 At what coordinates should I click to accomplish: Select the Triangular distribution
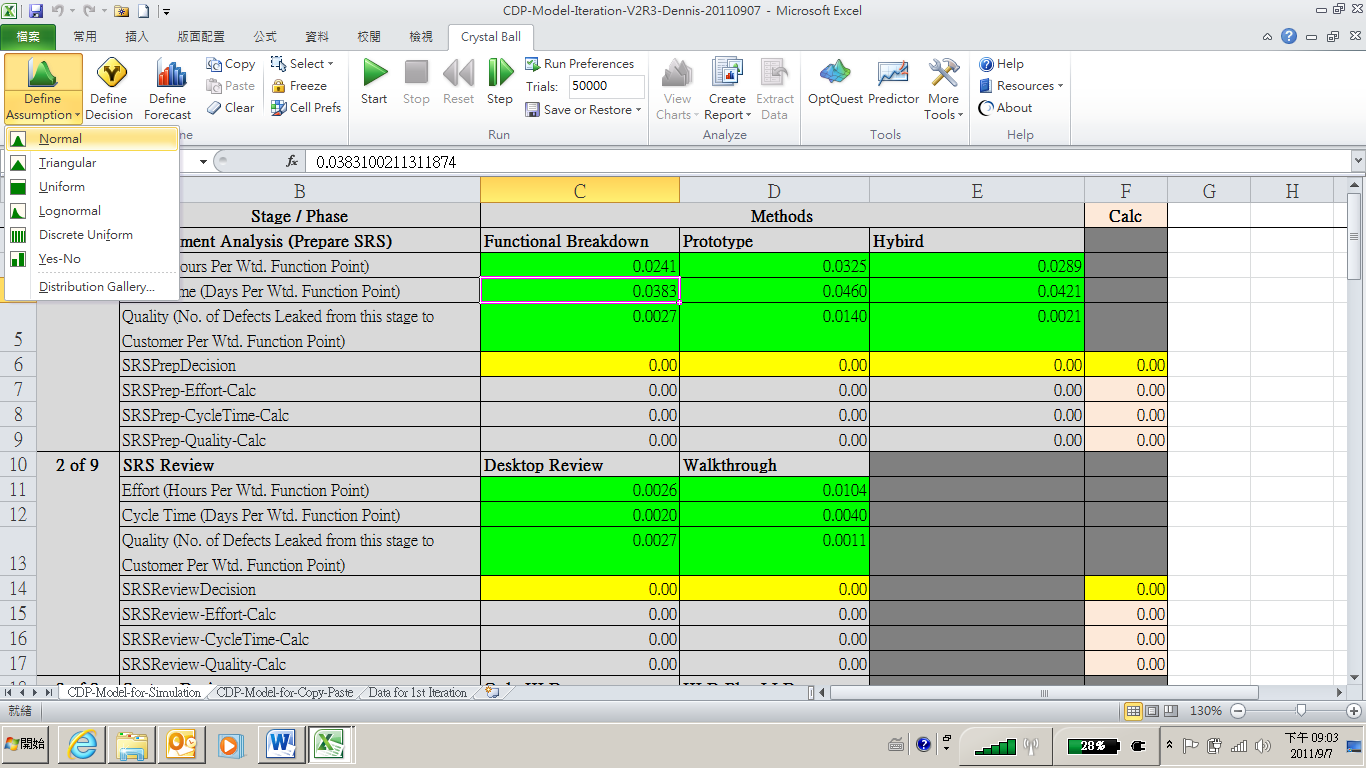pos(92,163)
